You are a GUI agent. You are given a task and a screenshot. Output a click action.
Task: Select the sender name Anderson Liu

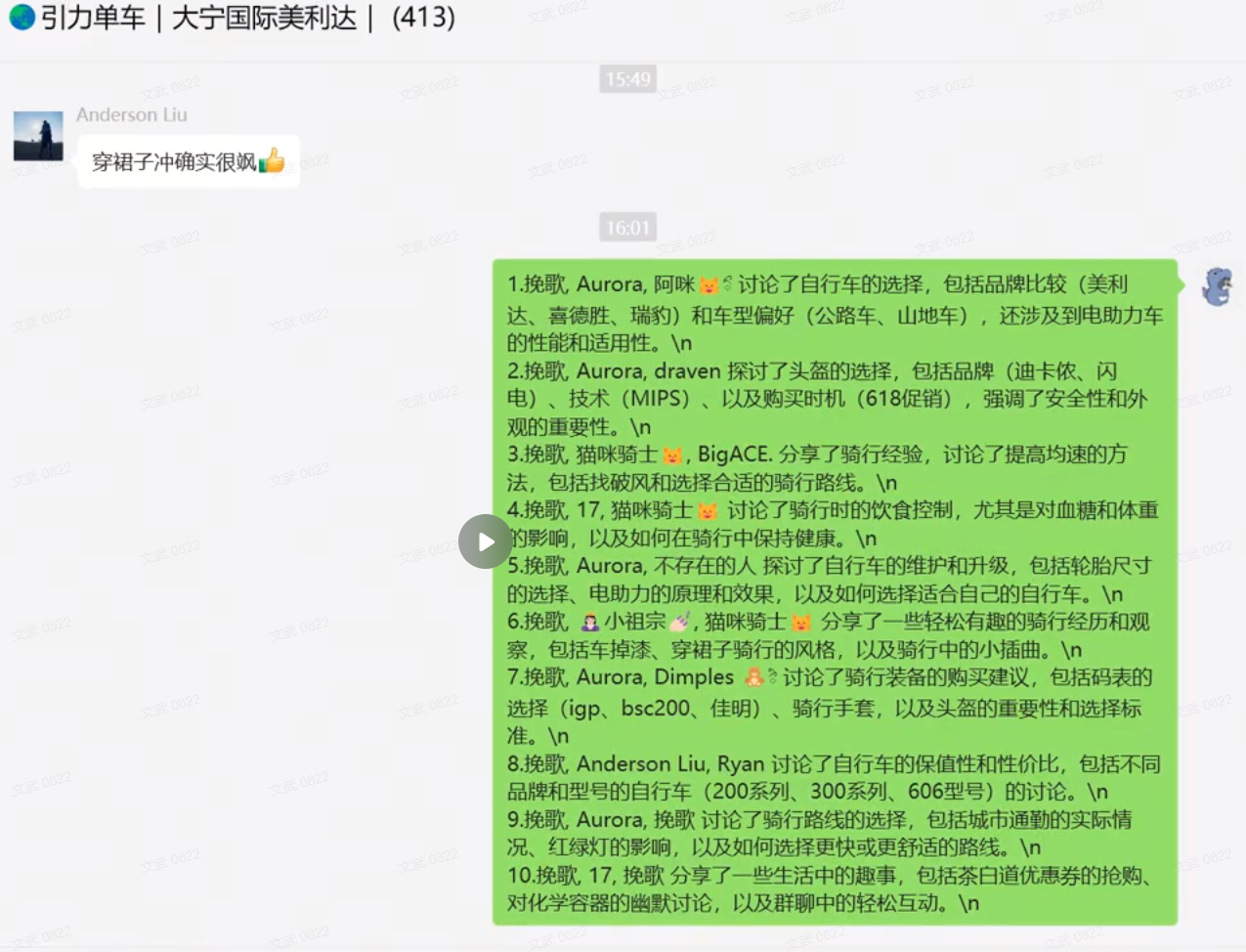click(132, 114)
